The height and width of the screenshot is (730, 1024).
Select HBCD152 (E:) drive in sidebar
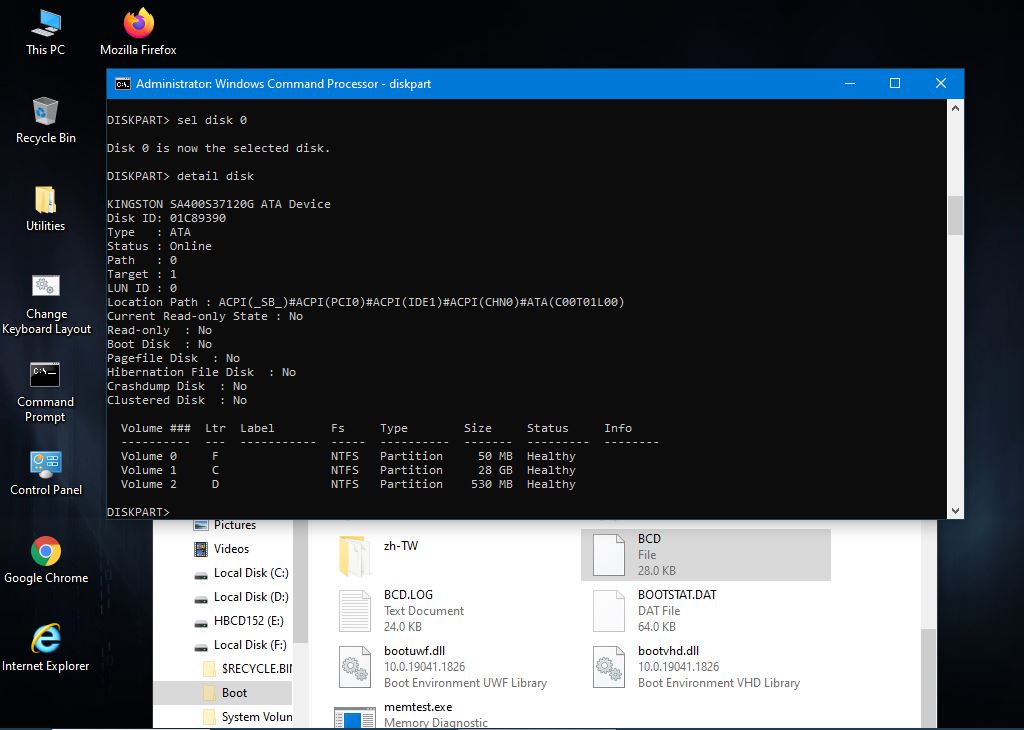coord(250,621)
